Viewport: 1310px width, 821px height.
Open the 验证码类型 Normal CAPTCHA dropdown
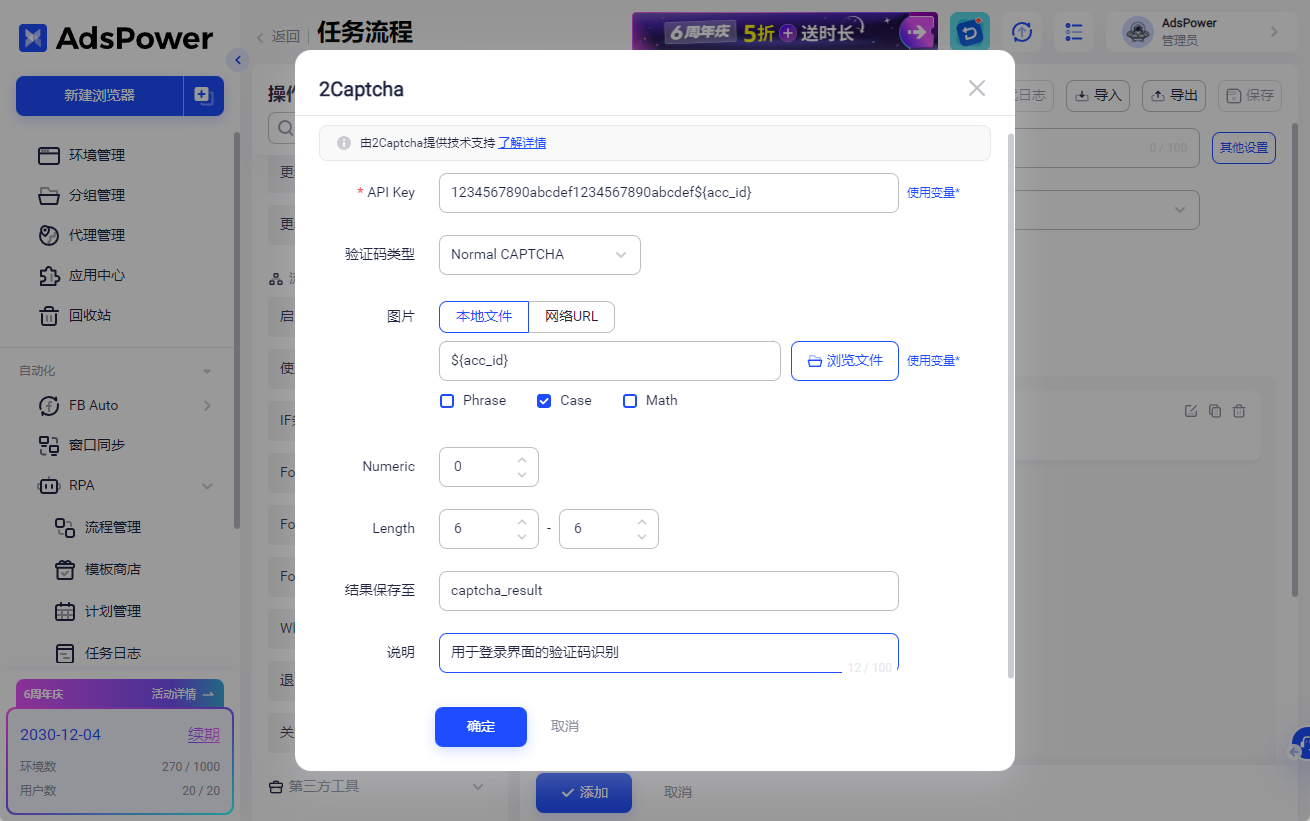coord(539,255)
